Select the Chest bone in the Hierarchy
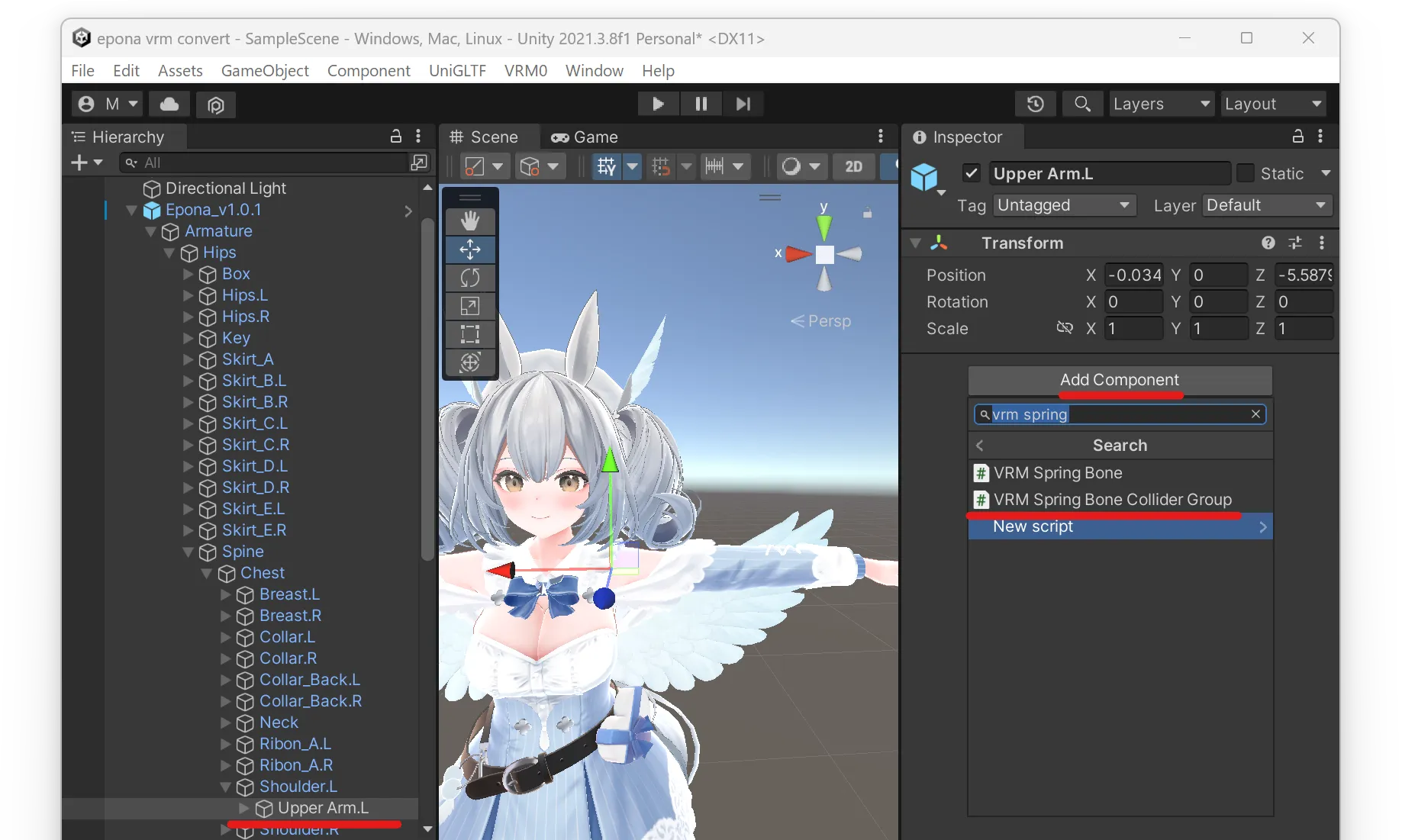Screen dimensions: 1402x840 click(263, 573)
